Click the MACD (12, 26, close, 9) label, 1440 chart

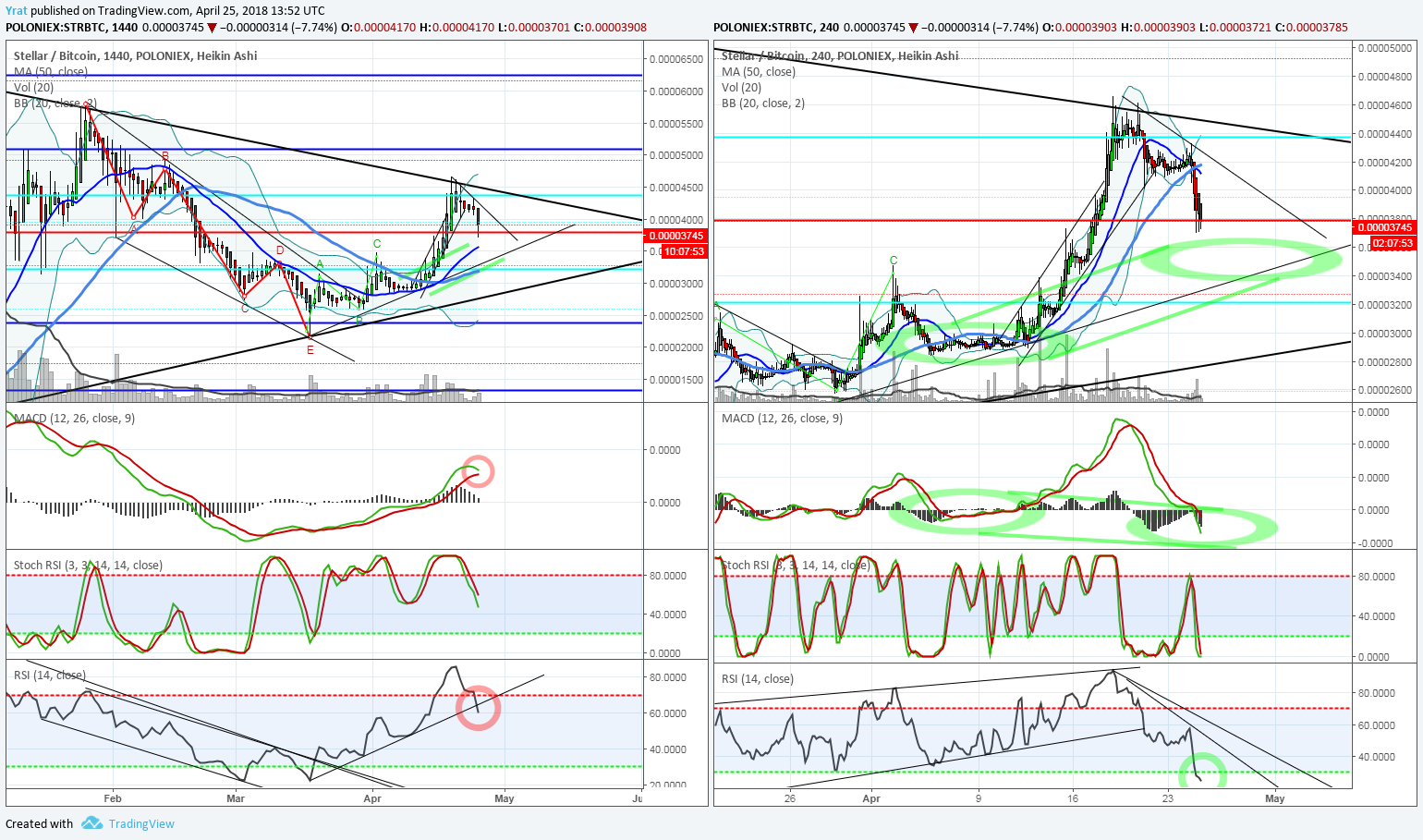[x=74, y=418]
